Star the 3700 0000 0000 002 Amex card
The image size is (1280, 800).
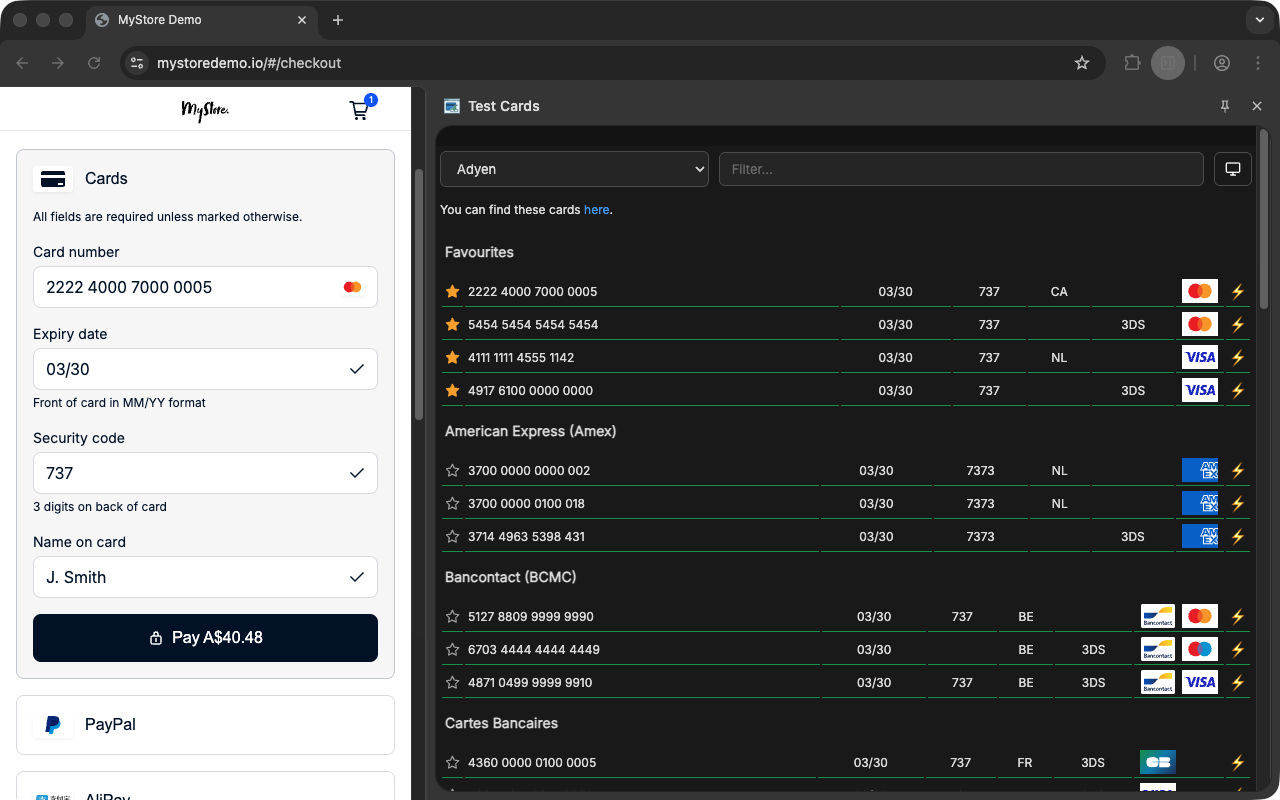coord(452,470)
